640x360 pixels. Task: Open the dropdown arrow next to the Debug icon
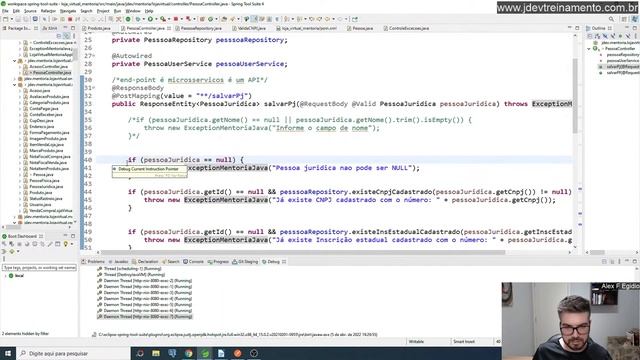144,19
